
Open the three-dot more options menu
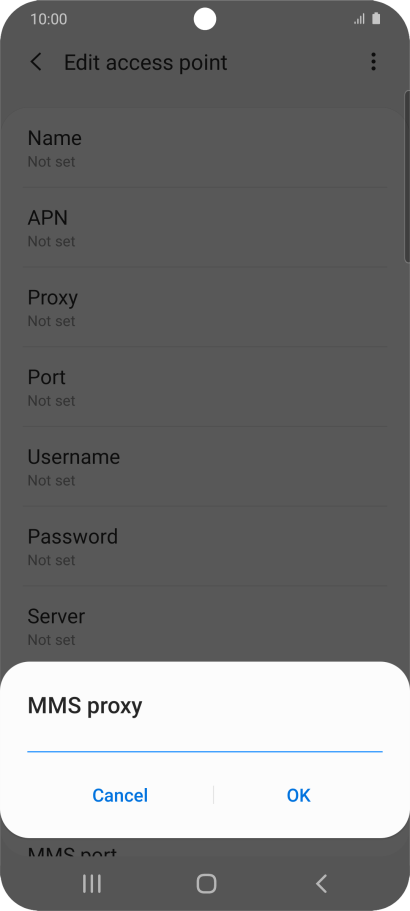[373, 62]
